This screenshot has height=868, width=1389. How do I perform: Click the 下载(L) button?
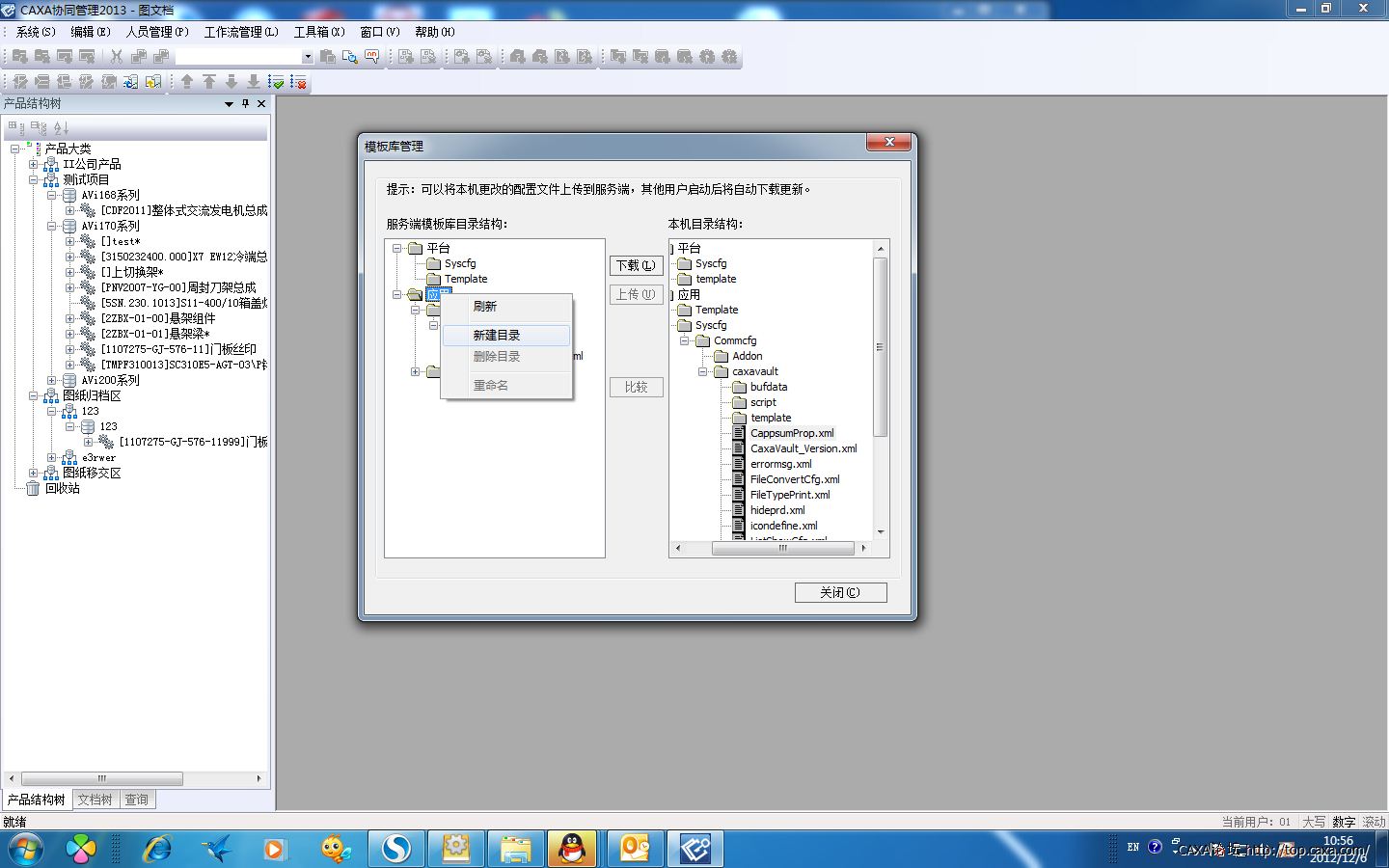click(x=636, y=265)
